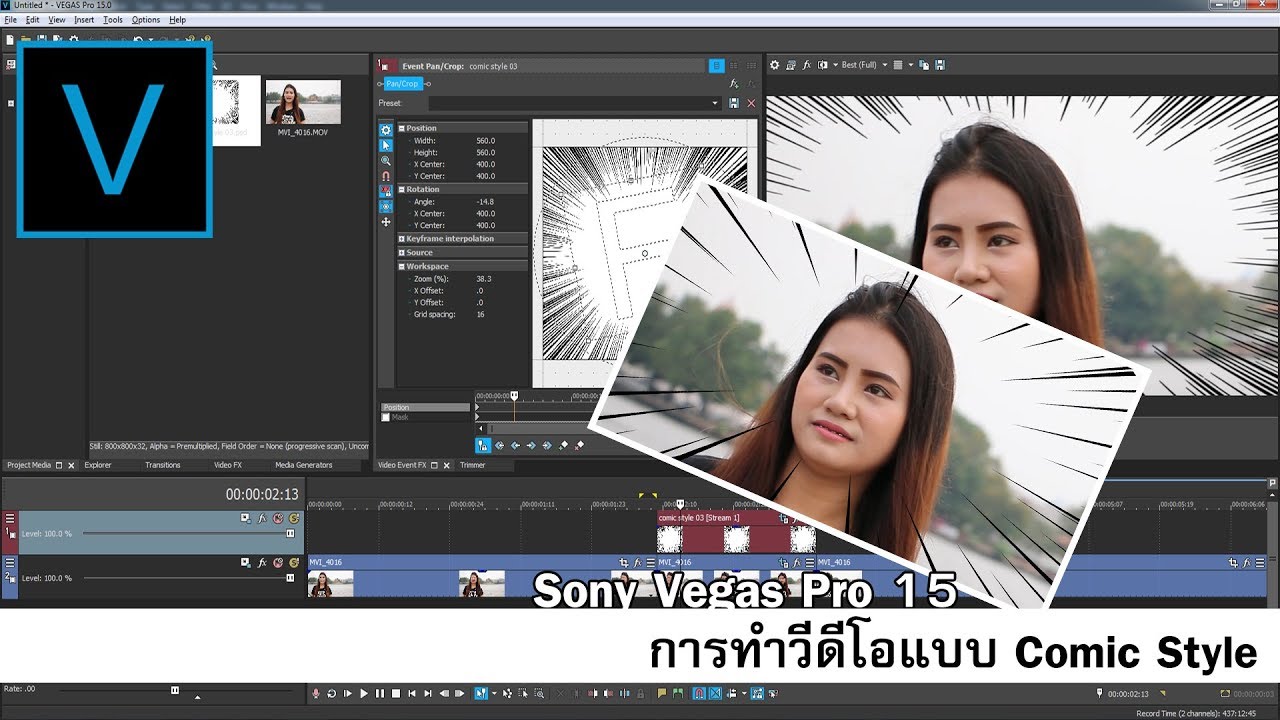Click Track Motion icon on track 1
Viewport: 1280px width, 720px height.
point(245,518)
